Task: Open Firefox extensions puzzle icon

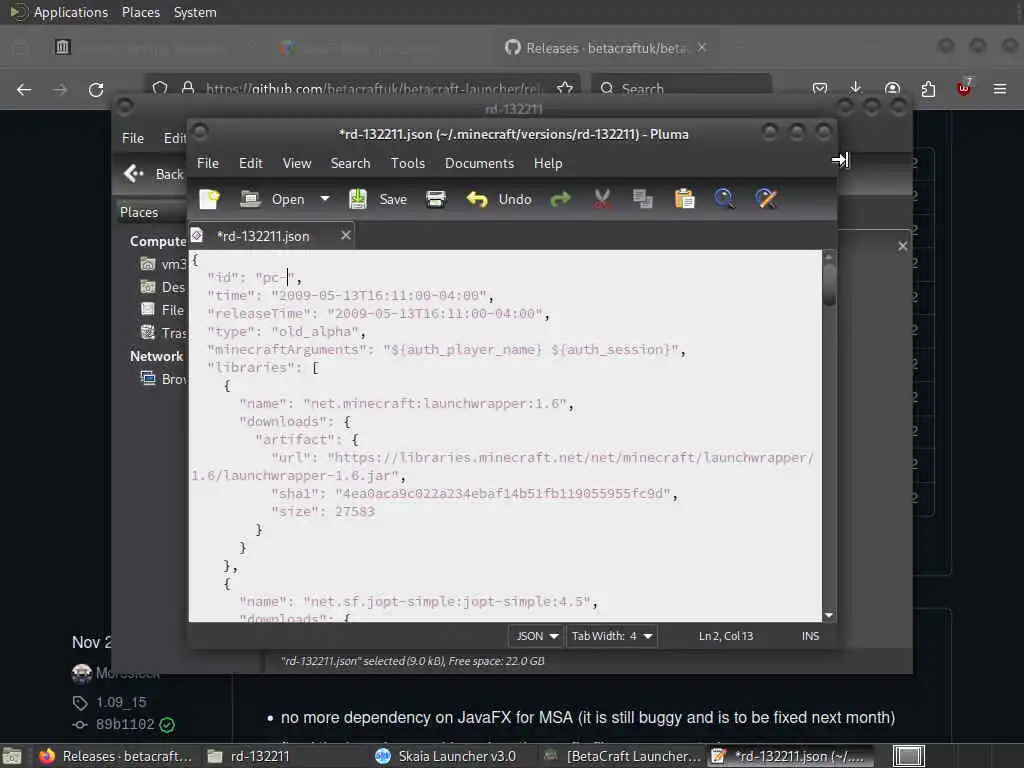Action: pyautogui.click(x=928, y=89)
